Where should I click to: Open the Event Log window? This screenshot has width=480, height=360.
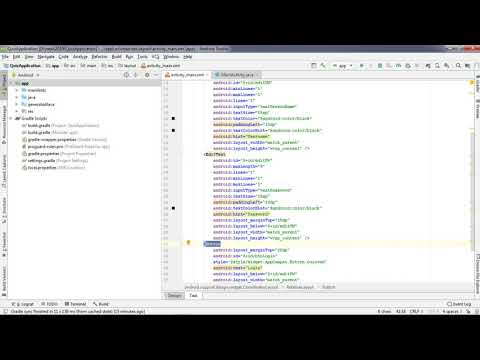(459, 304)
